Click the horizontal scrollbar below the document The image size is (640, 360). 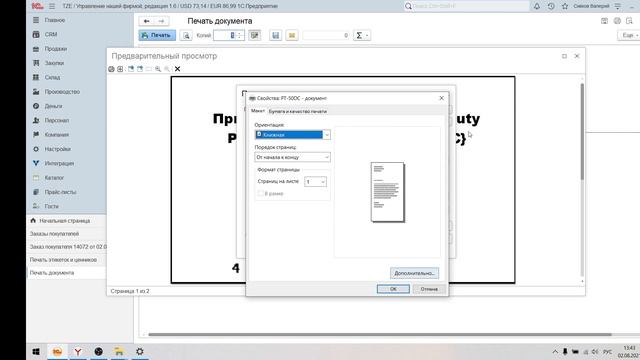[380, 335]
